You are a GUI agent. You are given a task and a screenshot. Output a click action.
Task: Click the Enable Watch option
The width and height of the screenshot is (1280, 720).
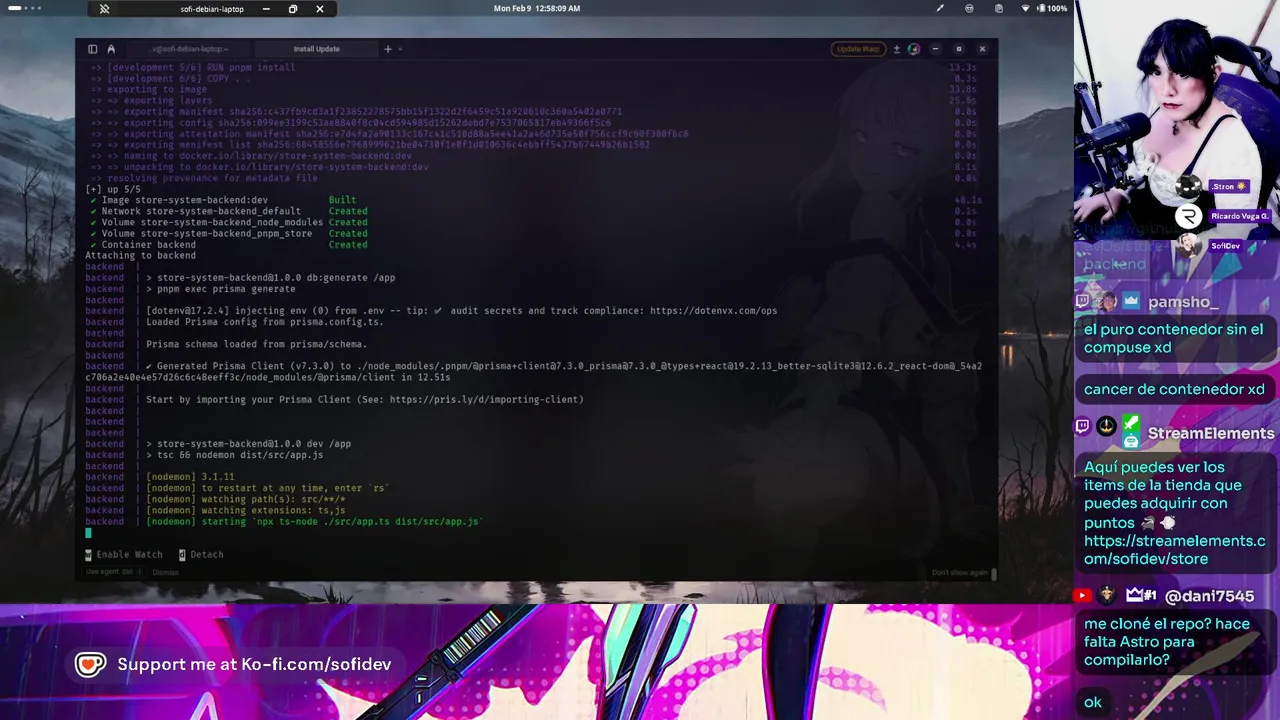tap(124, 554)
